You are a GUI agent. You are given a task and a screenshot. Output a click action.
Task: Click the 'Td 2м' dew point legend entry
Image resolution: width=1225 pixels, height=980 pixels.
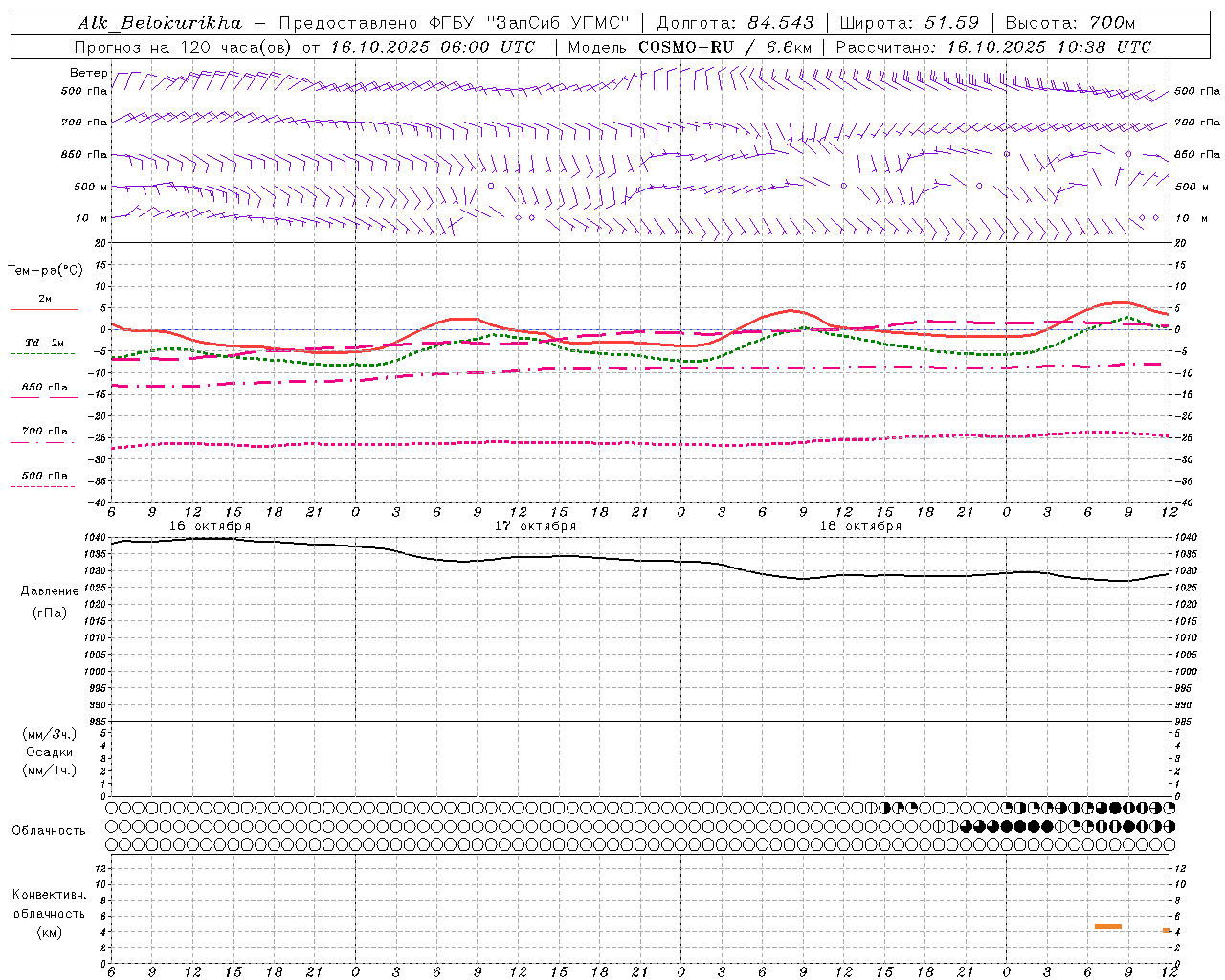(45, 343)
